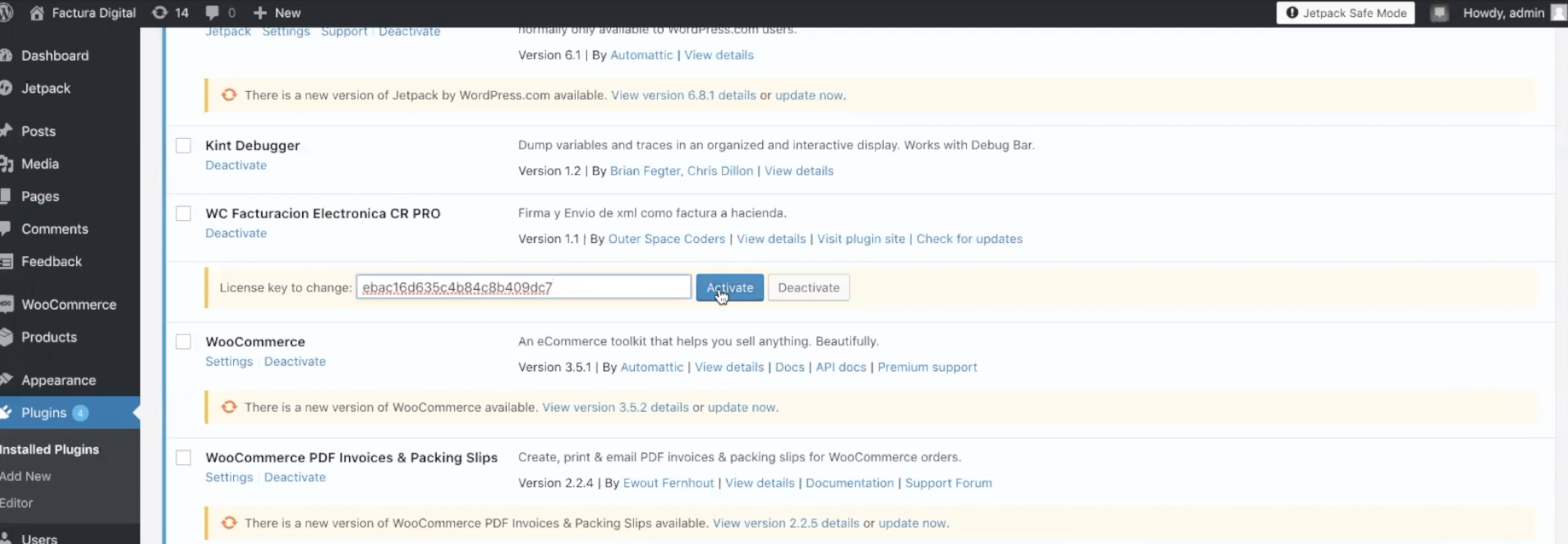The image size is (1568, 544).
Task: Click the Deactivate license button
Action: (x=808, y=287)
